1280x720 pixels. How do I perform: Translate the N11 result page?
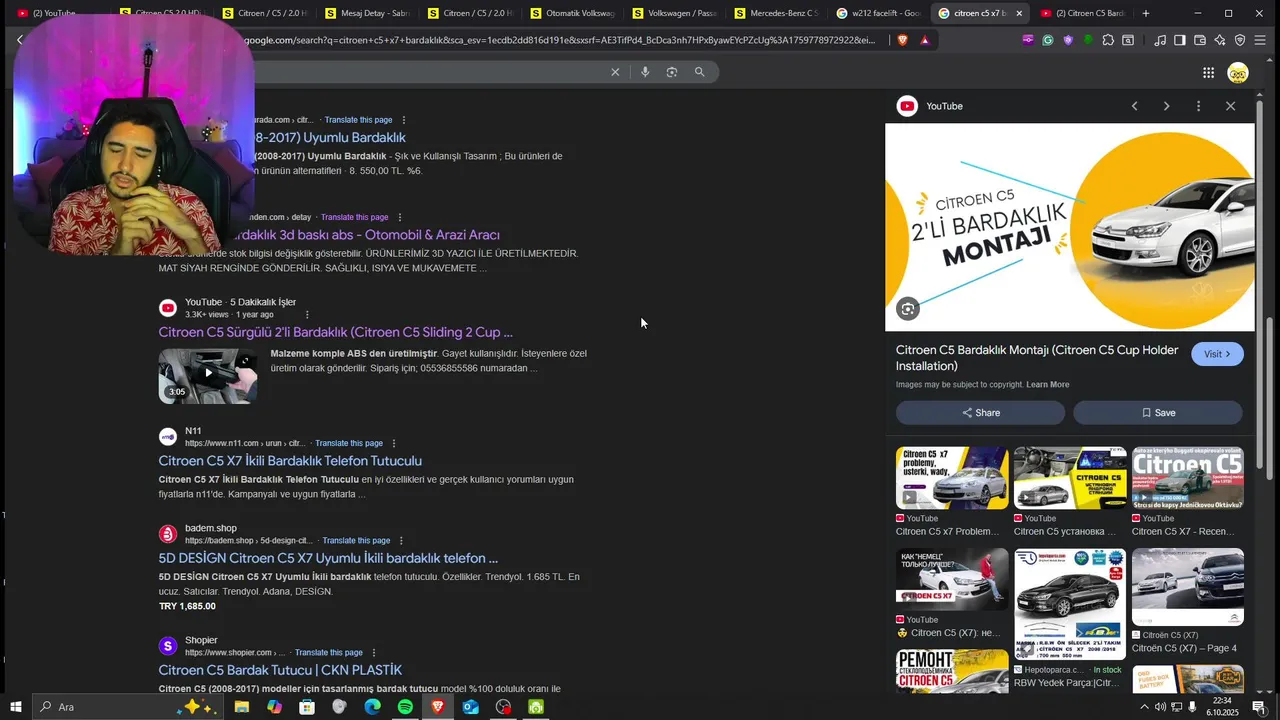pyautogui.click(x=349, y=443)
